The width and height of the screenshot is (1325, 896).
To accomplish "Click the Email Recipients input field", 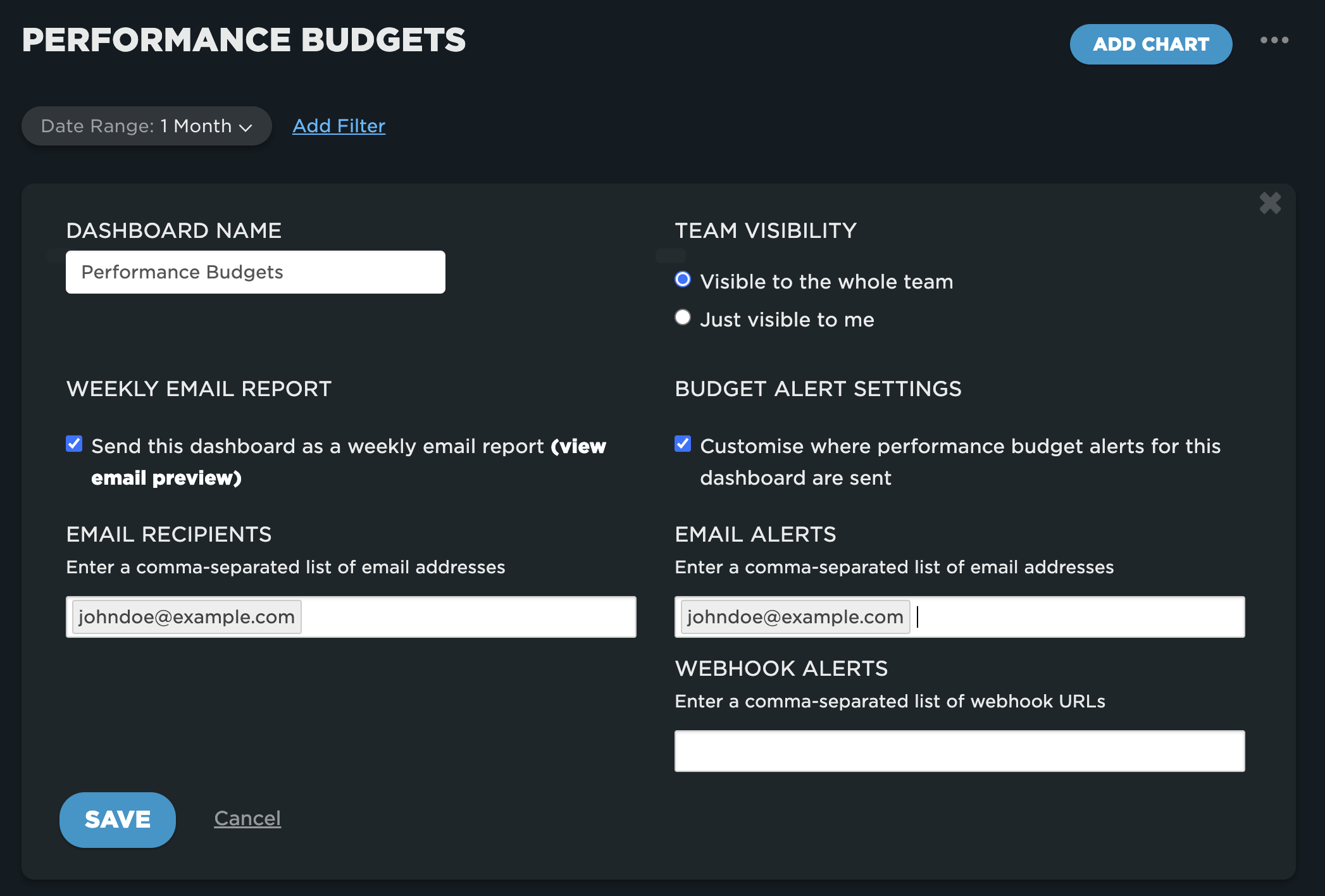I will click(x=468, y=617).
